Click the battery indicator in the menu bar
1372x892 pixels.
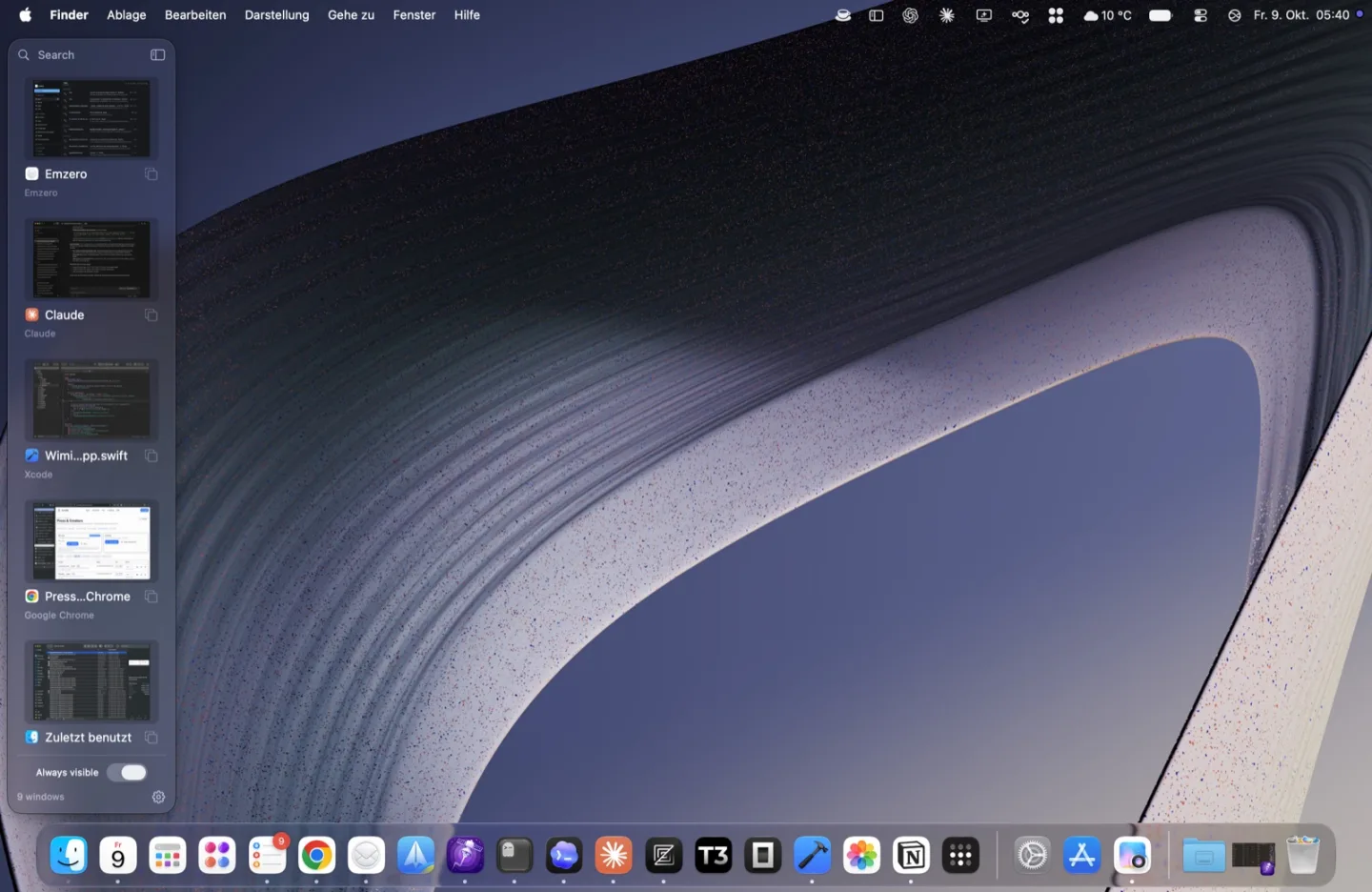[x=1160, y=15]
